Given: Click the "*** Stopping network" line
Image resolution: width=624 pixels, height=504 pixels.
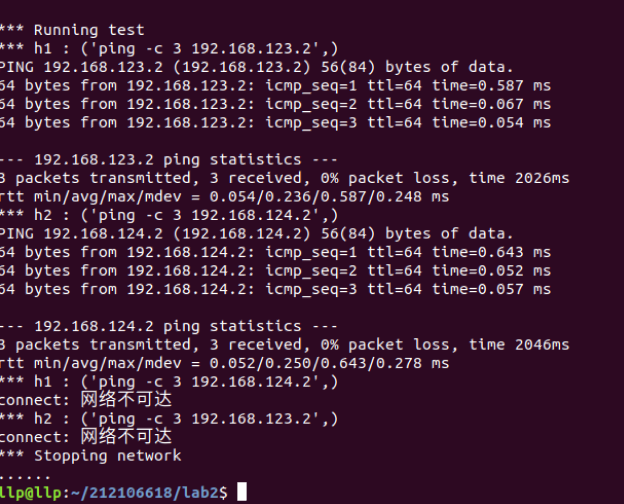Looking at the screenshot, I should coord(90,455).
